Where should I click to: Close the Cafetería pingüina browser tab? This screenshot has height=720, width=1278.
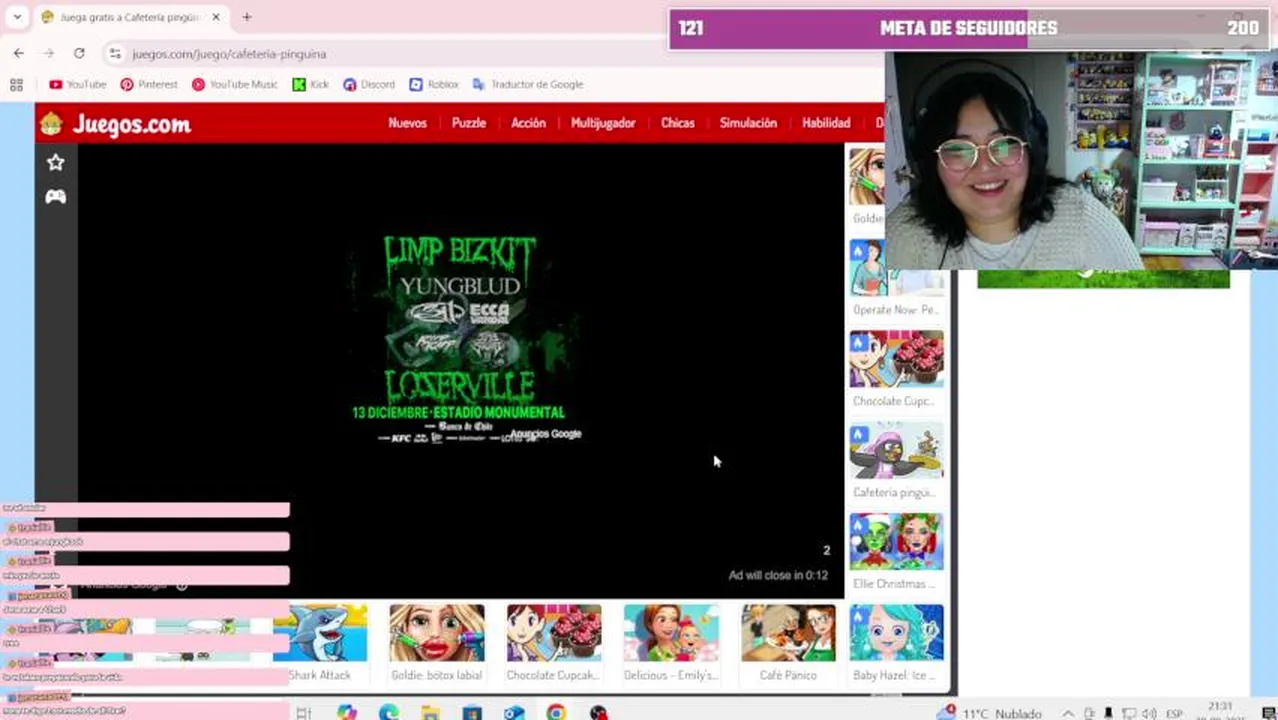point(215,17)
